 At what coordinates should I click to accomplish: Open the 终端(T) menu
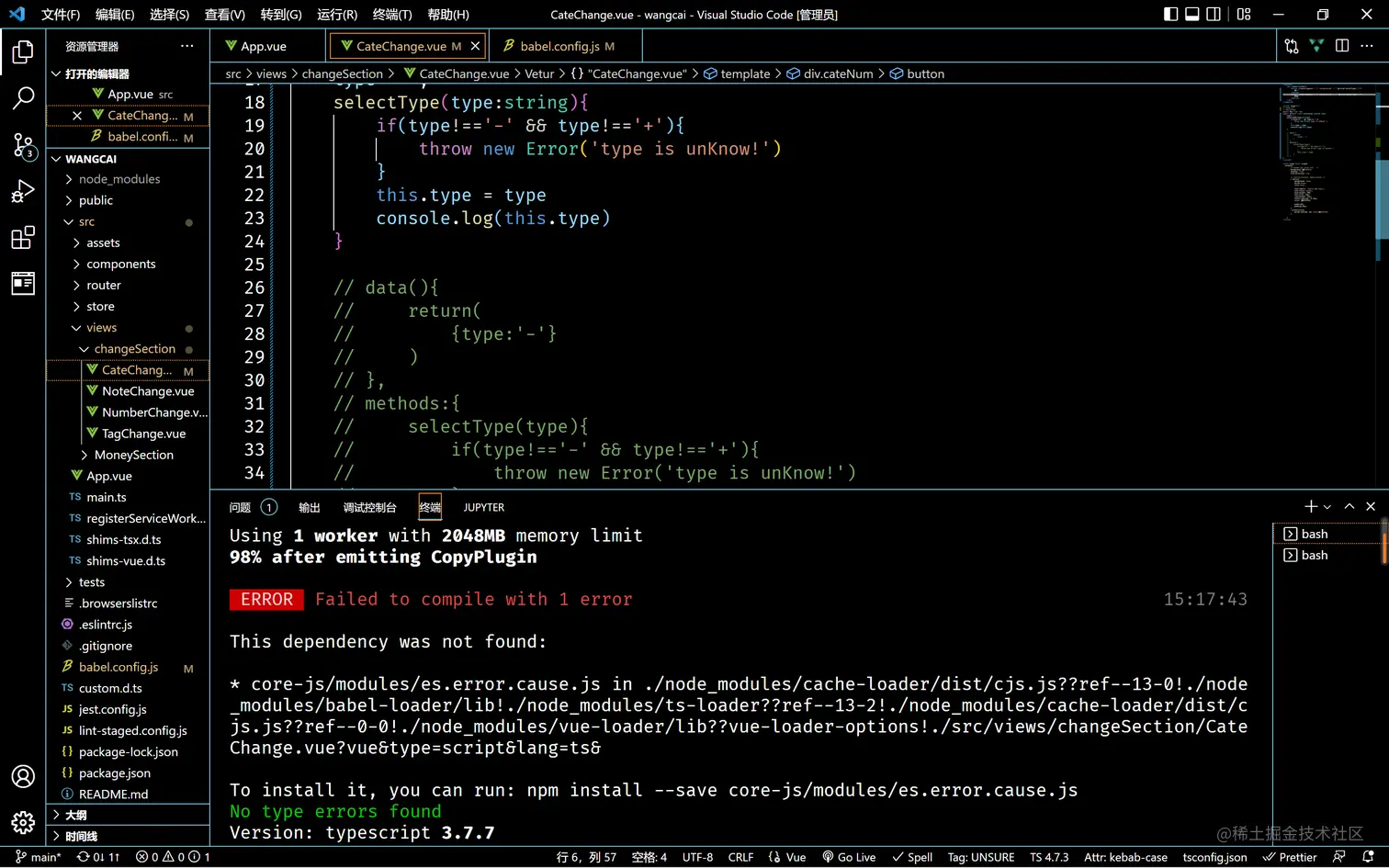point(392,15)
